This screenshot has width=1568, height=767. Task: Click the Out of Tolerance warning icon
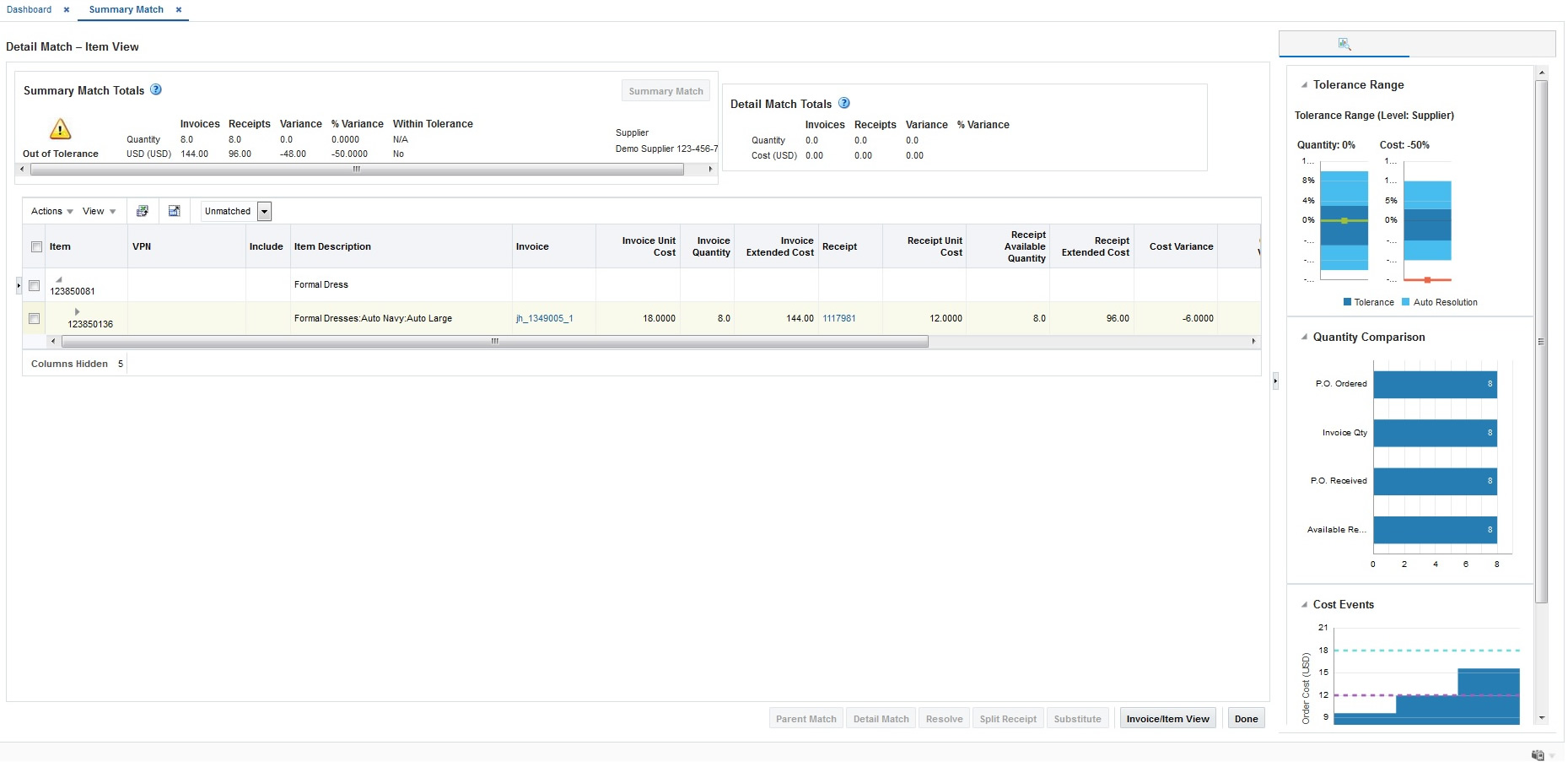pyautogui.click(x=59, y=128)
